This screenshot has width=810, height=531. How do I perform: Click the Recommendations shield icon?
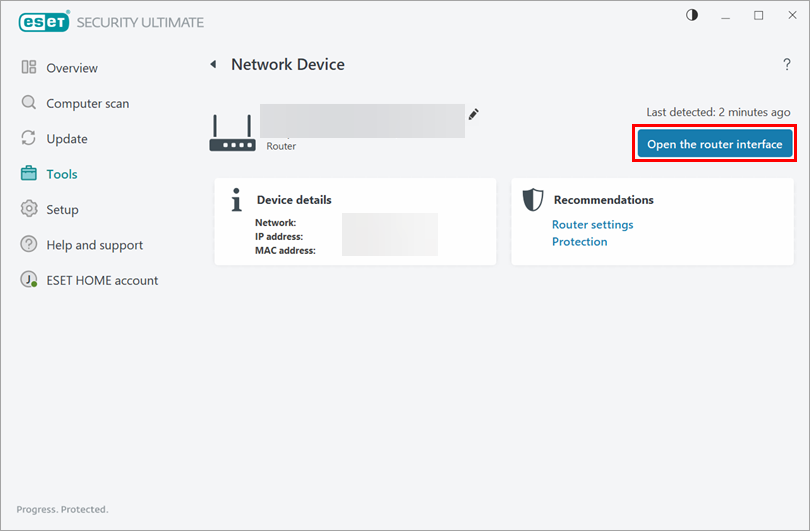click(533, 200)
